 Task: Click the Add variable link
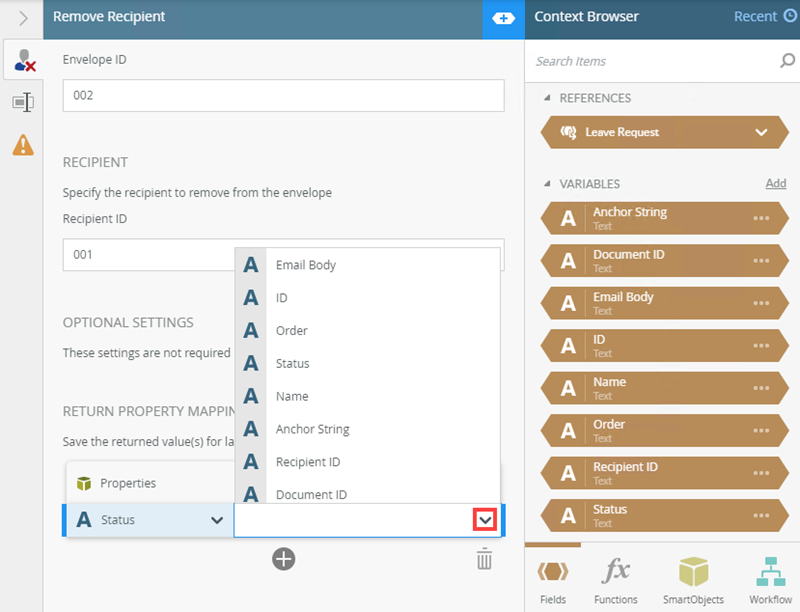pyautogui.click(x=775, y=184)
